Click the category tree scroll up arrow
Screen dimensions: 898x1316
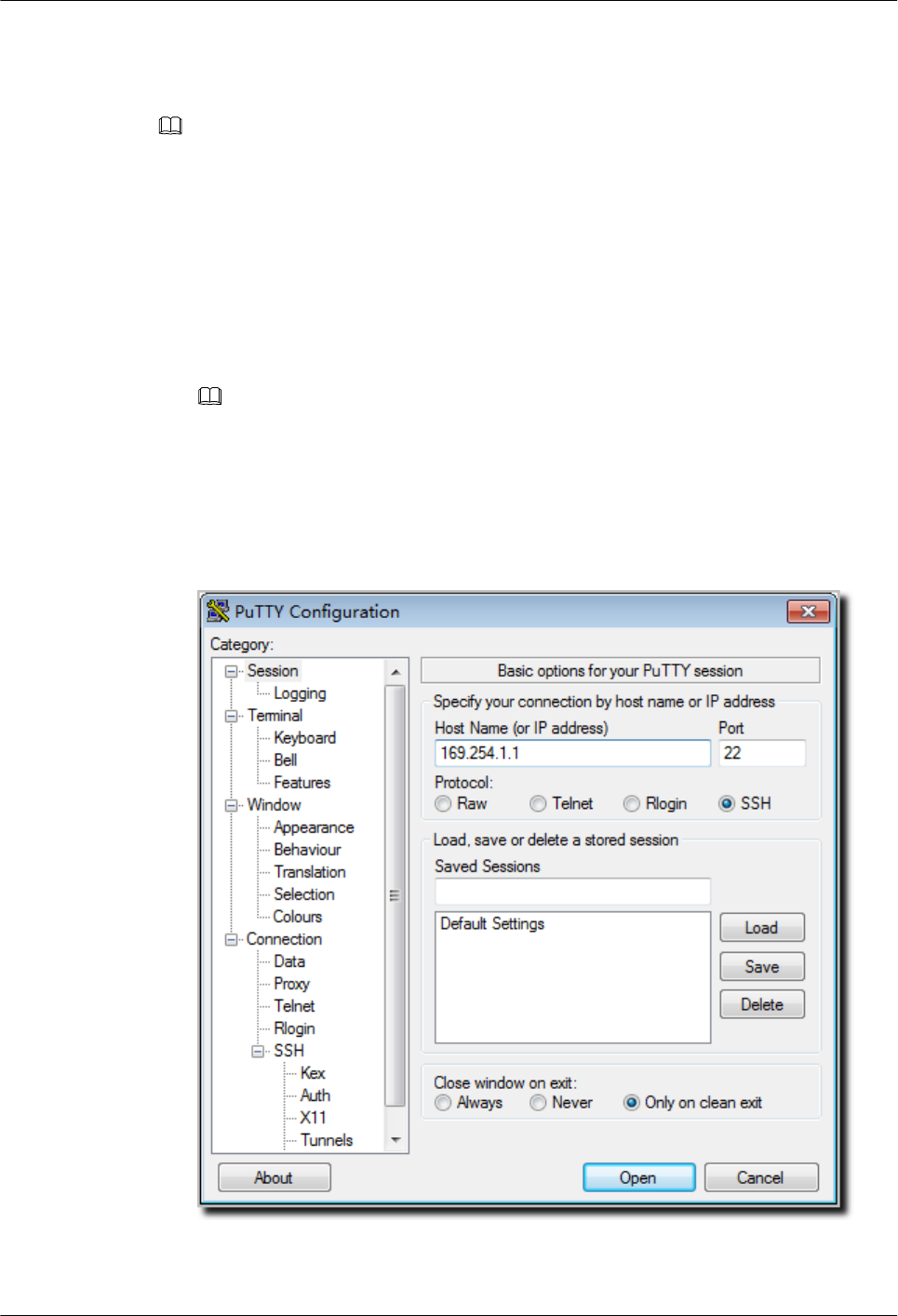[395, 672]
